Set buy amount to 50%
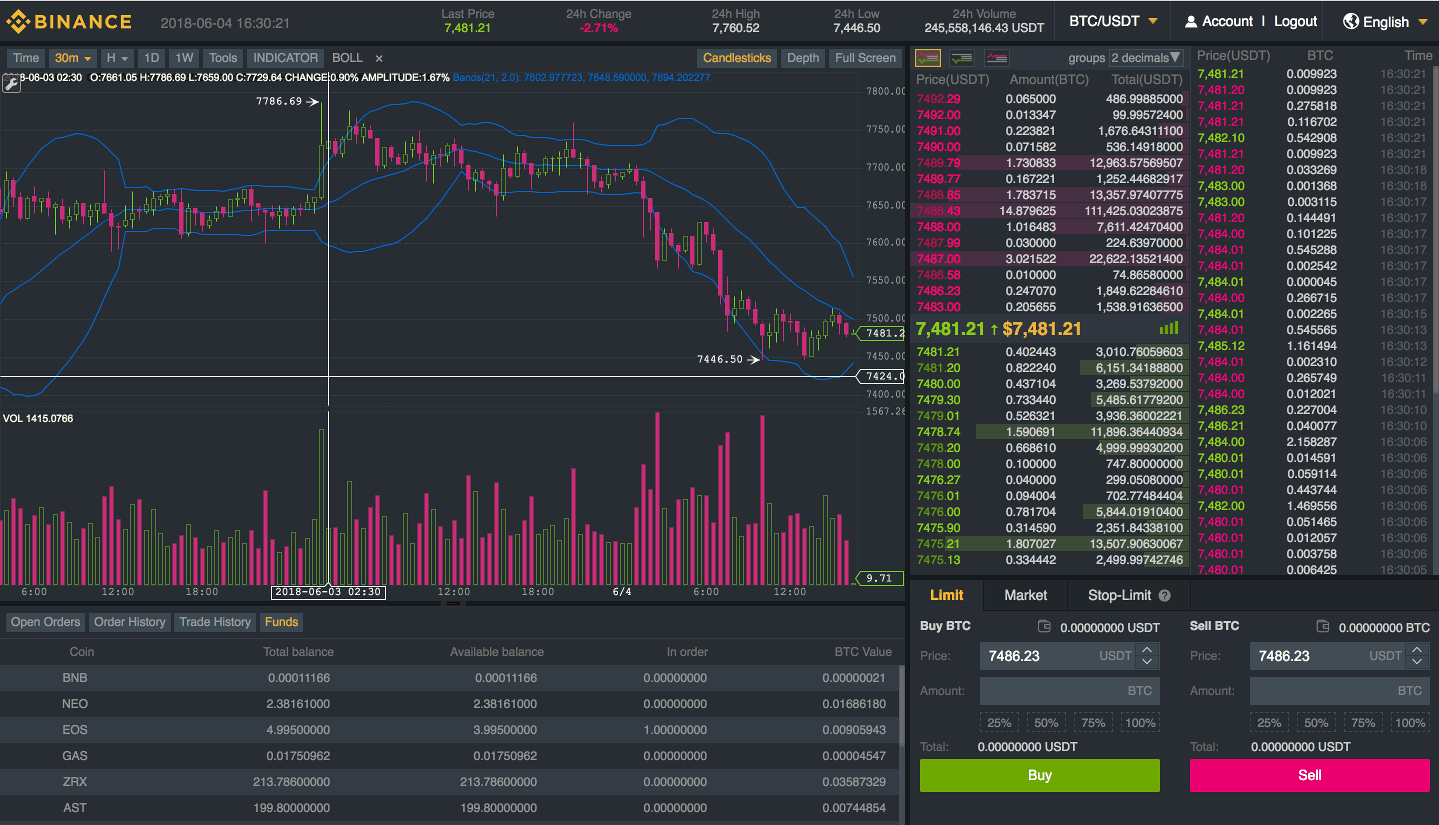 click(x=1046, y=722)
